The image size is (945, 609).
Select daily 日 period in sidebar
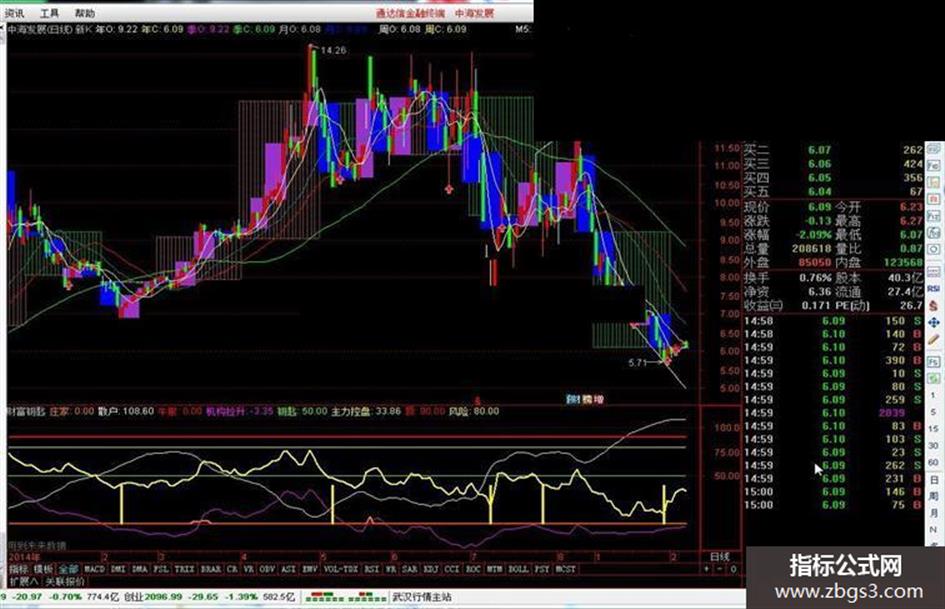(x=934, y=480)
